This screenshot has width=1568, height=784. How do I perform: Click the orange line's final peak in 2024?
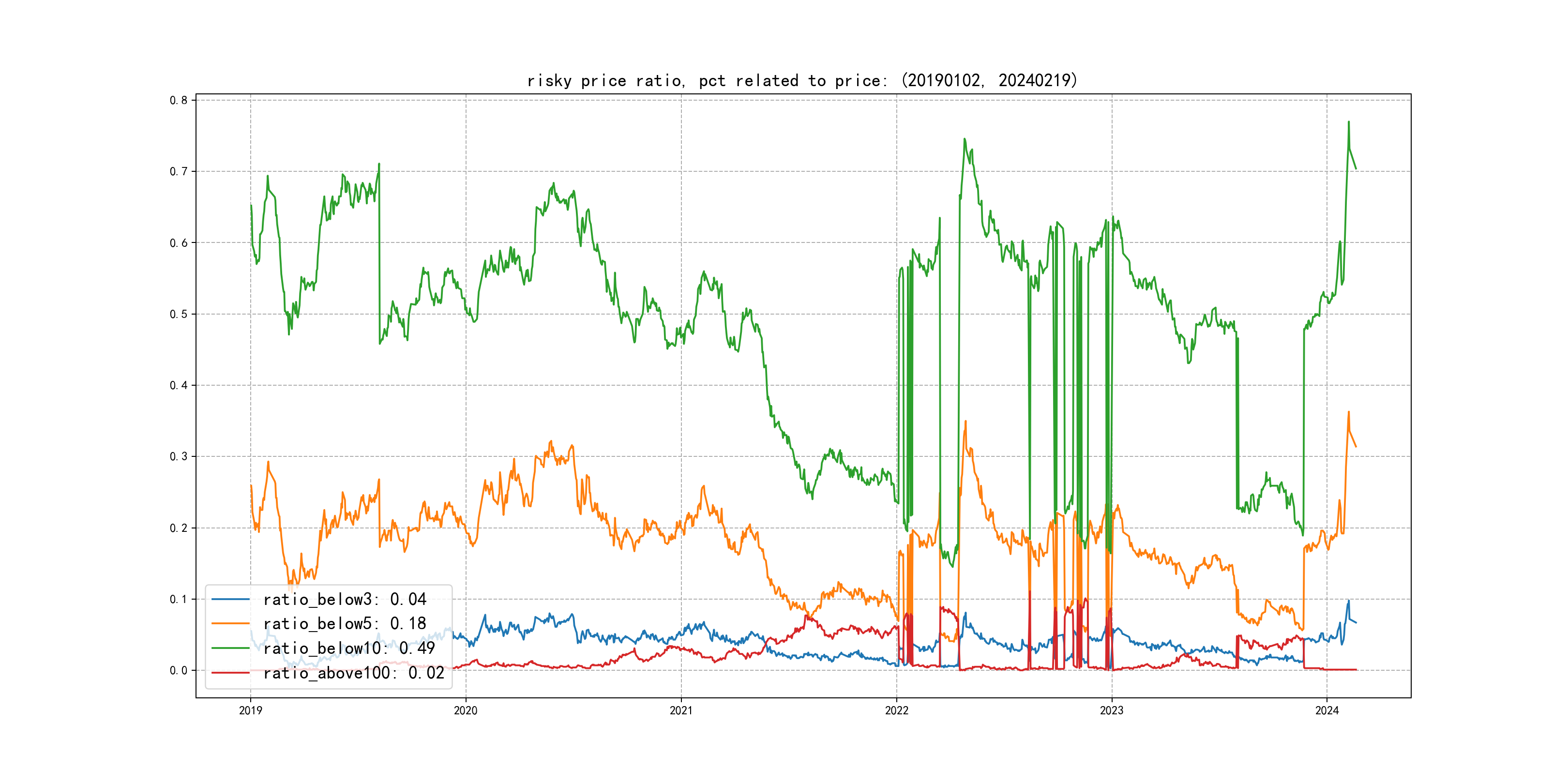pos(1348,412)
